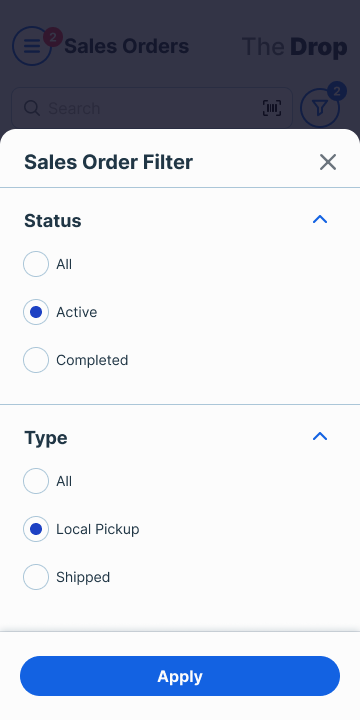Close the Sales Order Filter panel
360x720 pixels.
[x=328, y=162]
